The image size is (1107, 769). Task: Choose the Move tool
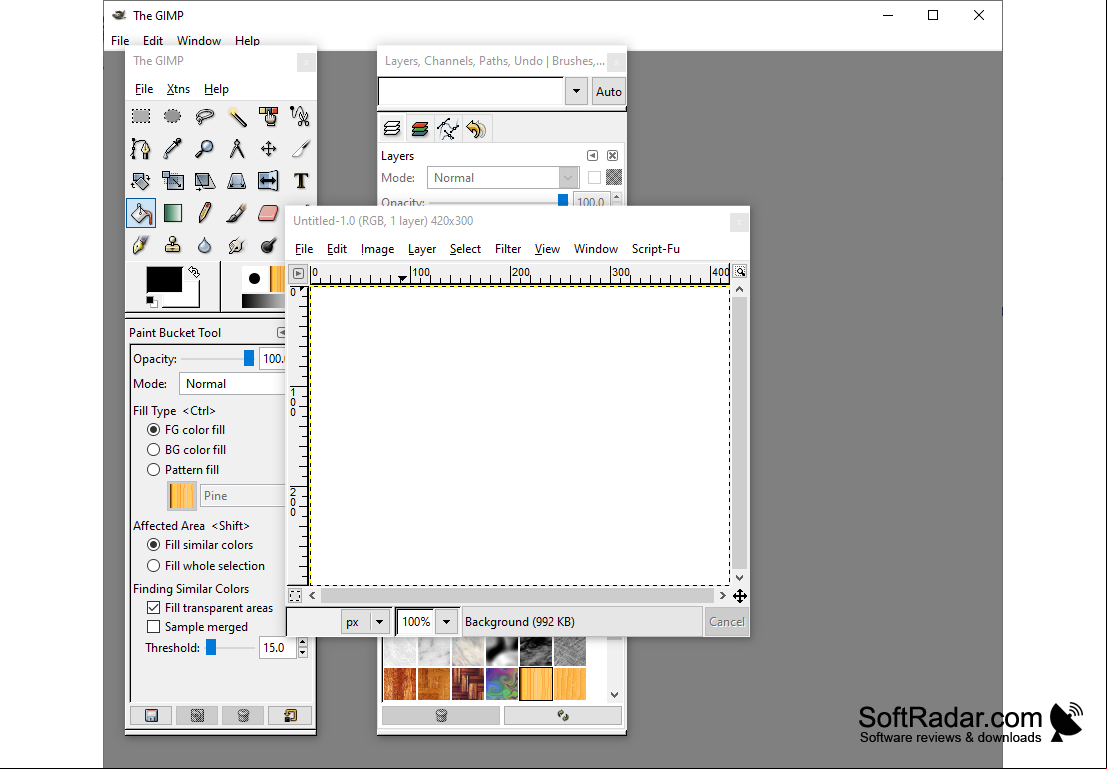tap(268, 148)
